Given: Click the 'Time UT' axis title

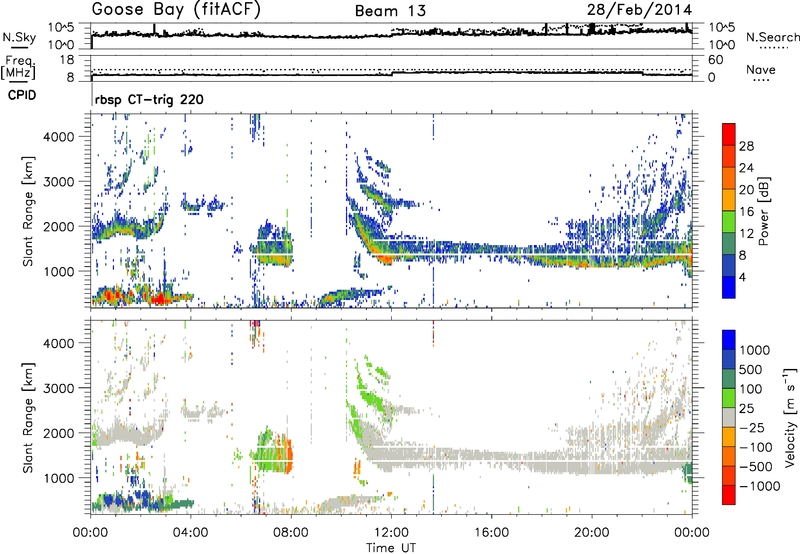Looking at the screenshot, I should tap(391, 548).
